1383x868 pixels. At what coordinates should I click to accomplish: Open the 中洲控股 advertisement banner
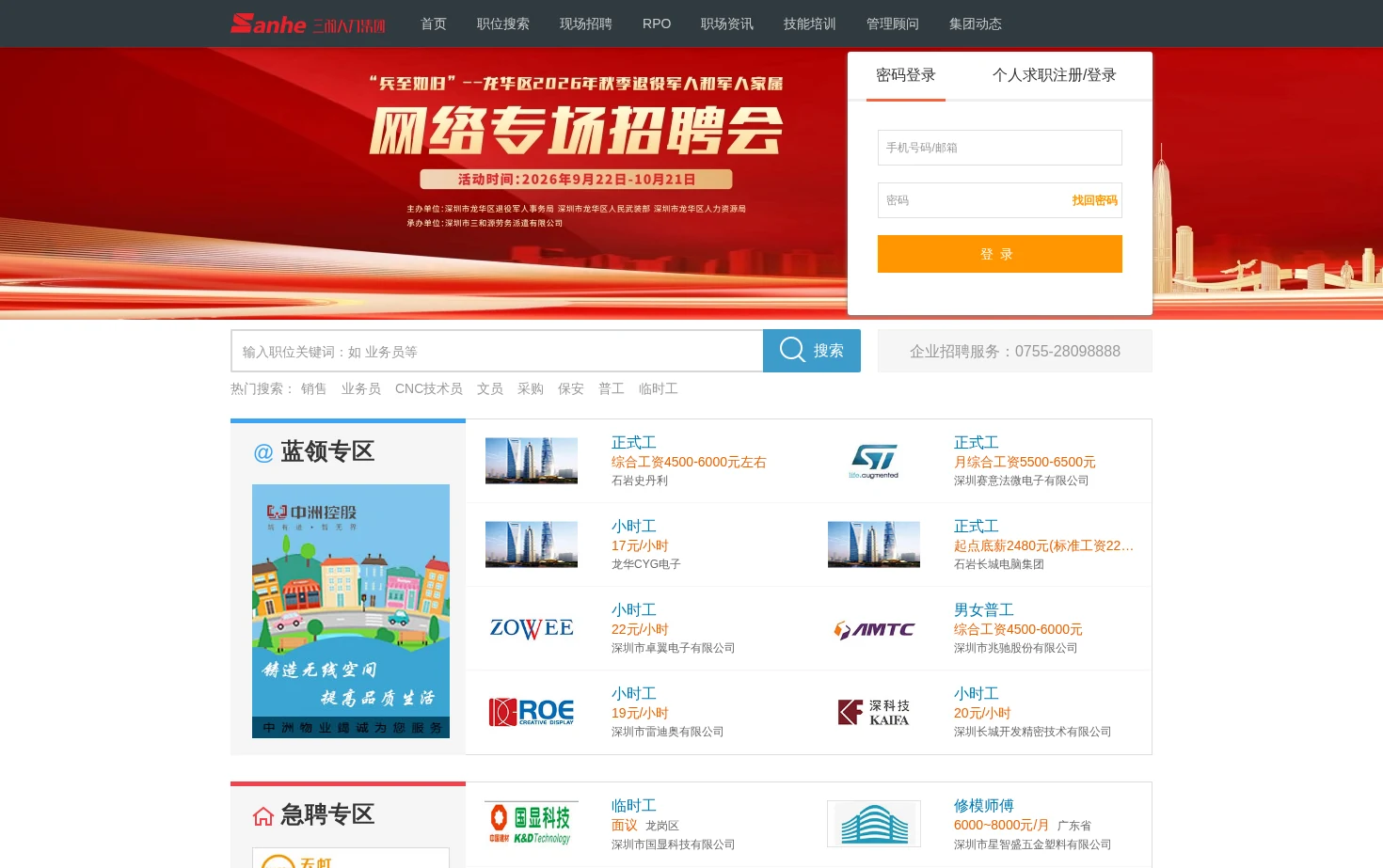coord(351,611)
